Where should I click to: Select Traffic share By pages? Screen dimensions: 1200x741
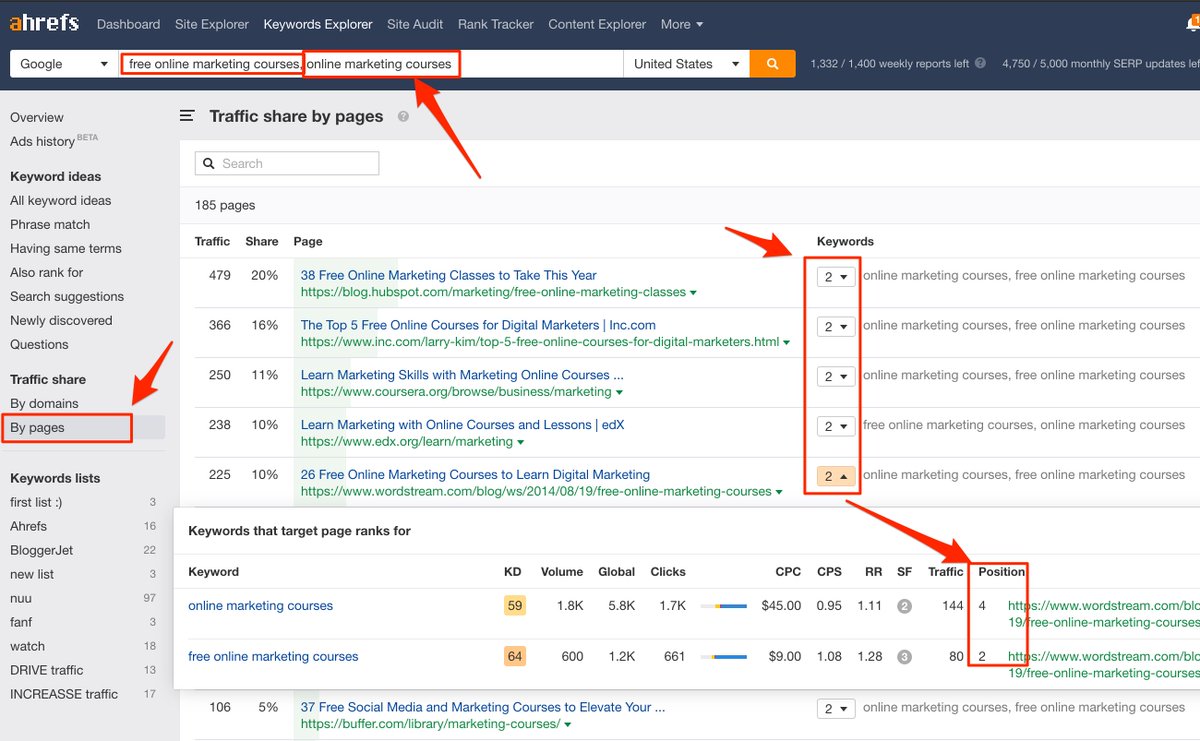pyautogui.click(x=37, y=428)
